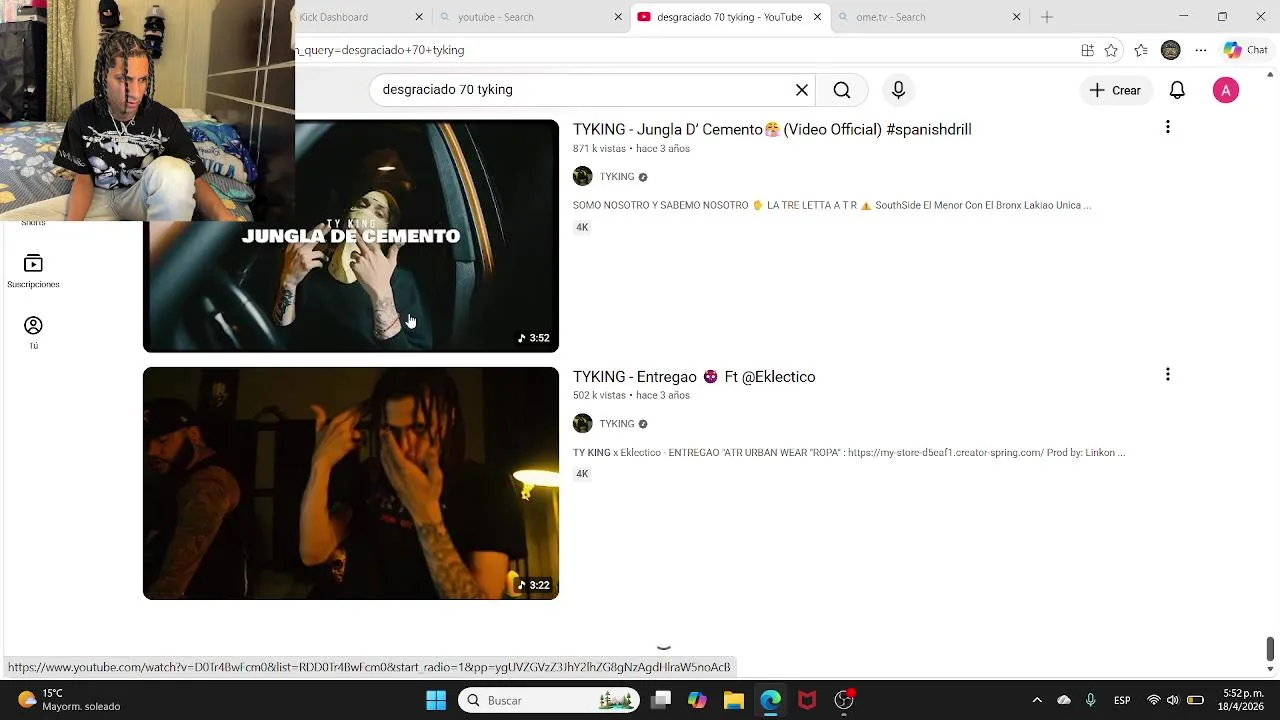1280x720 pixels.
Task: Open McAfee from the taskbar
Action: click(x=807, y=700)
